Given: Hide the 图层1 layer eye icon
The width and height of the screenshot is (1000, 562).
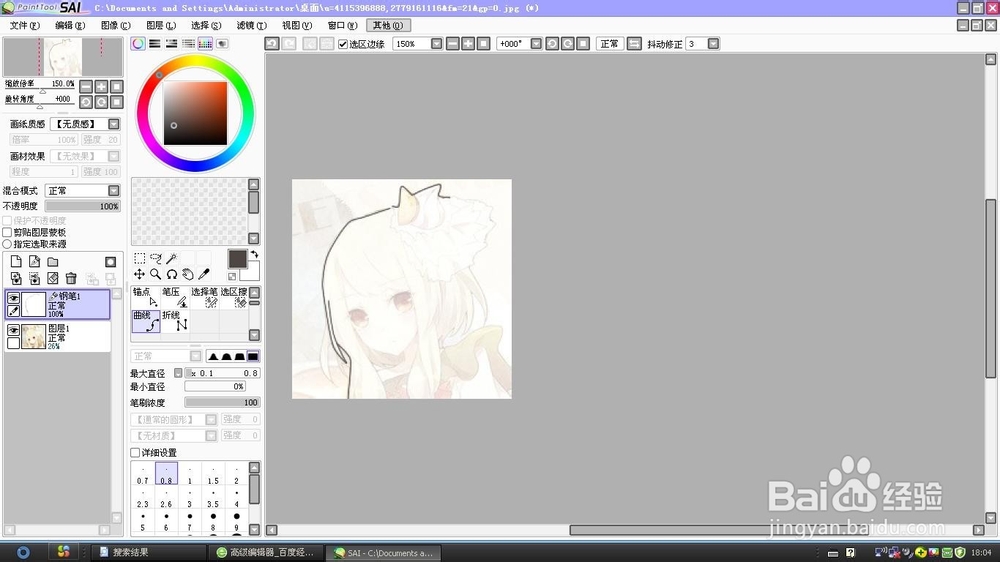Looking at the screenshot, I should pos(13,330).
